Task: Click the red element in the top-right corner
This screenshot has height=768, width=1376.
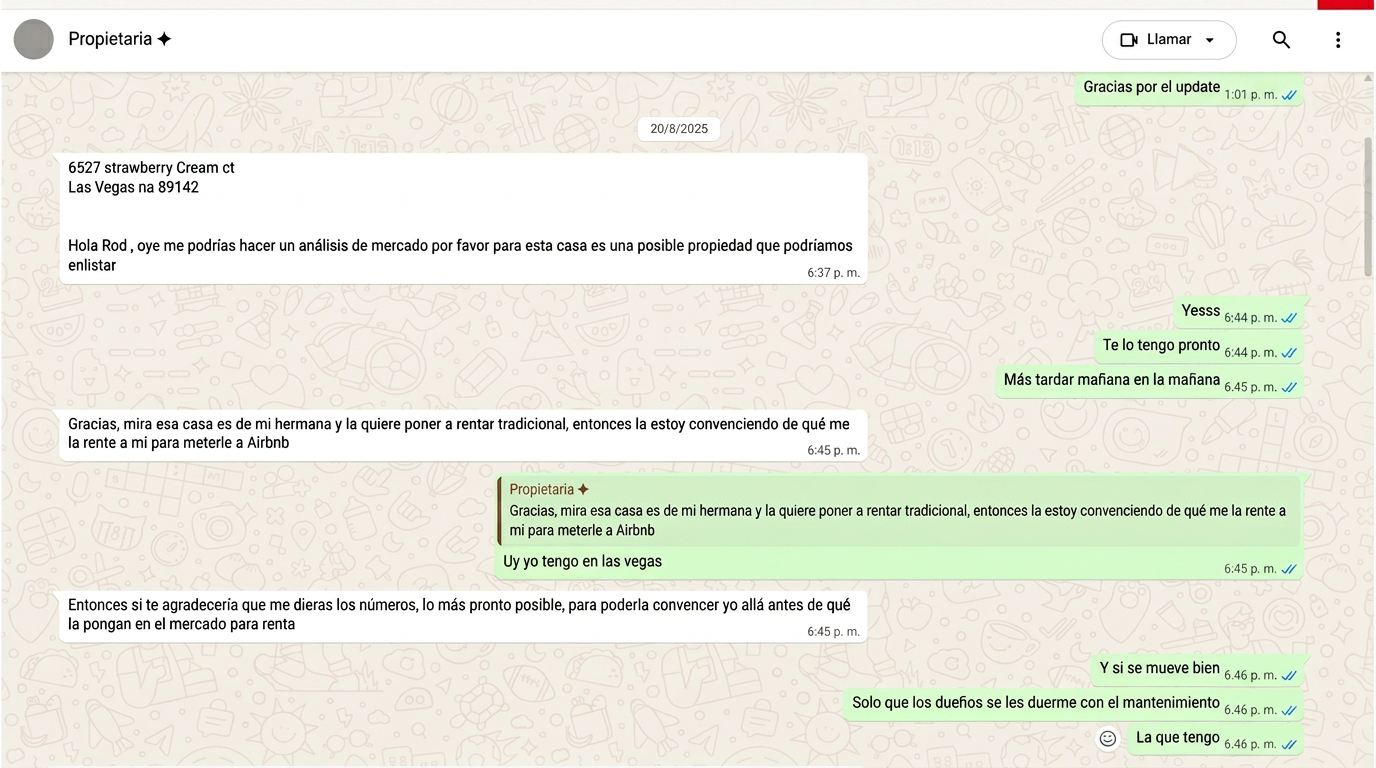Action: [1345, 4]
